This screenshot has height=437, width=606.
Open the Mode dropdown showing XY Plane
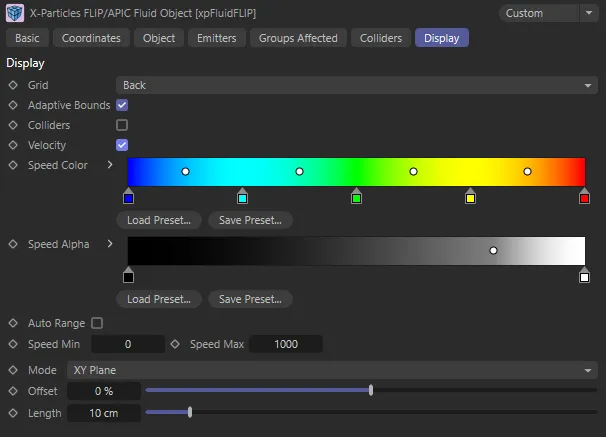tap(332, 370)
